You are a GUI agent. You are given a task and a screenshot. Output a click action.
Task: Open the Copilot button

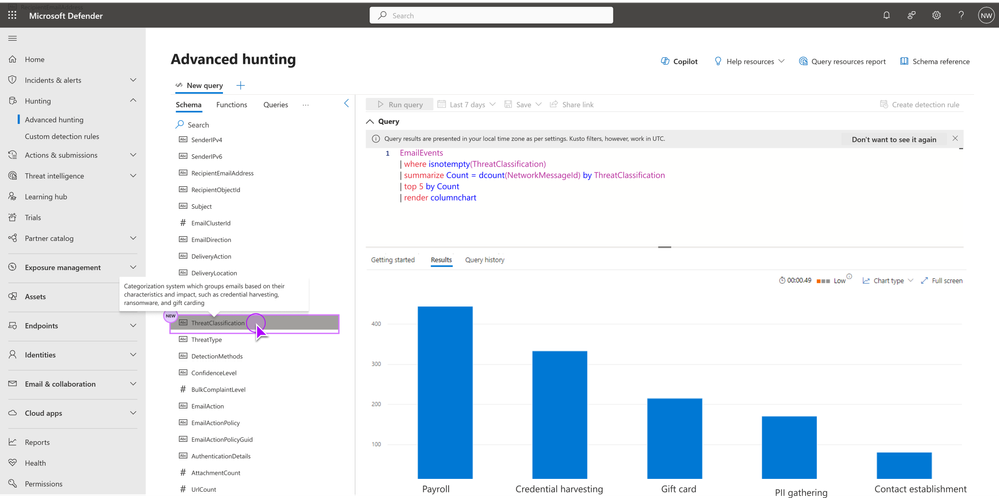(679, 62)
